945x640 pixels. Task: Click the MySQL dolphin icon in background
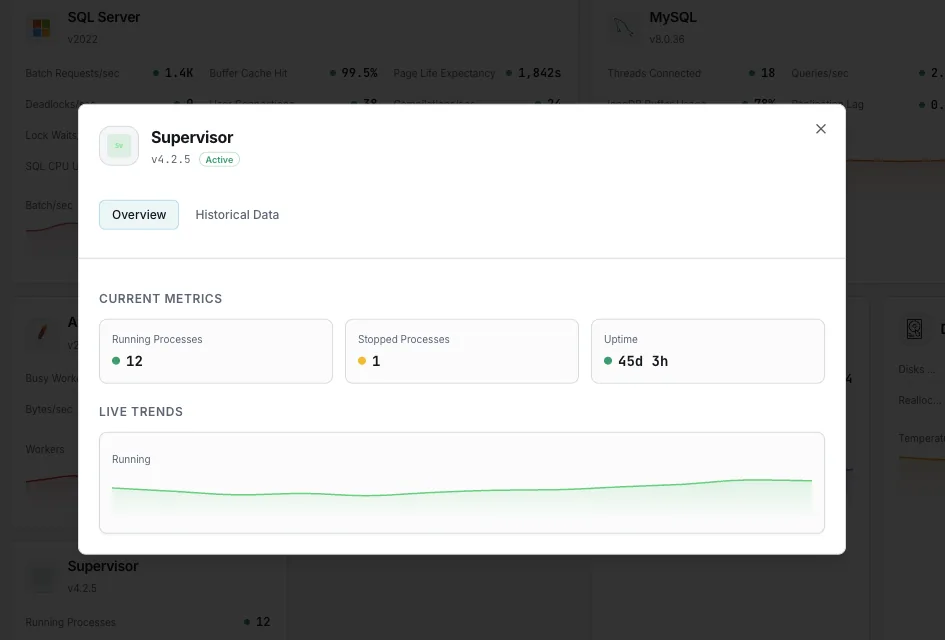pyautogui.click(x=623, y=28)
